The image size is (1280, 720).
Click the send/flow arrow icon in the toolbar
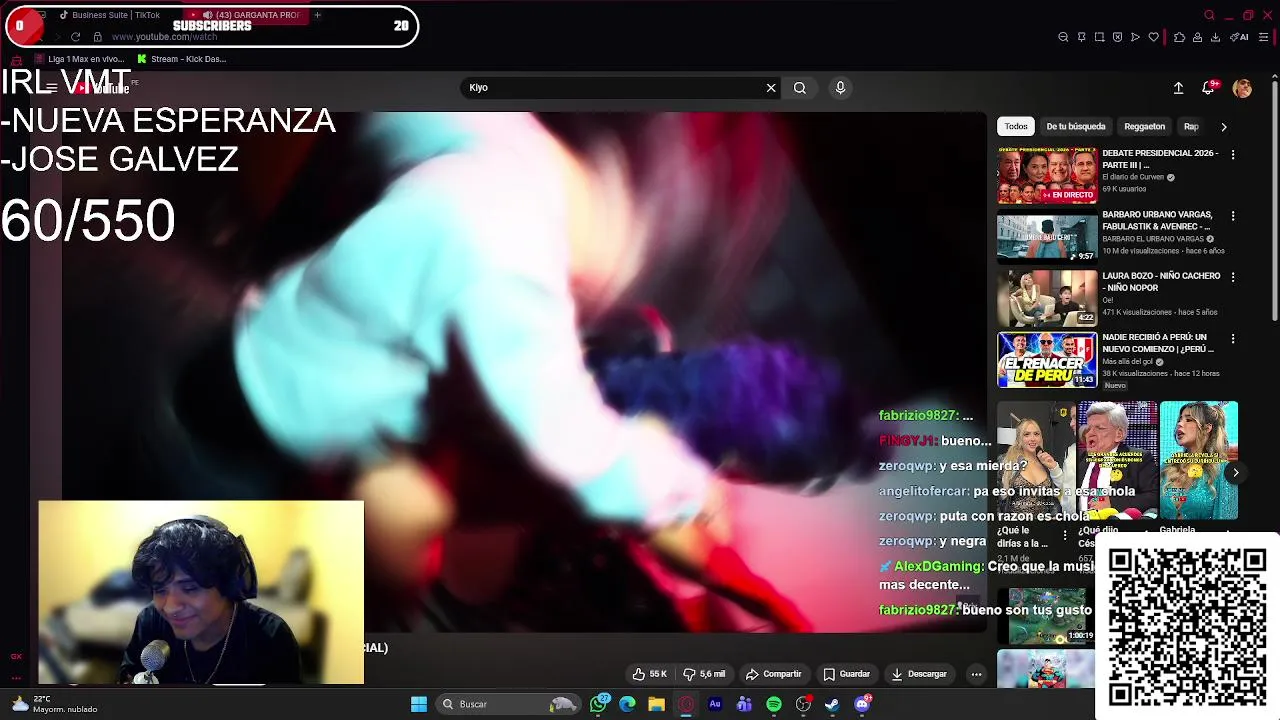click(1135, 37)
